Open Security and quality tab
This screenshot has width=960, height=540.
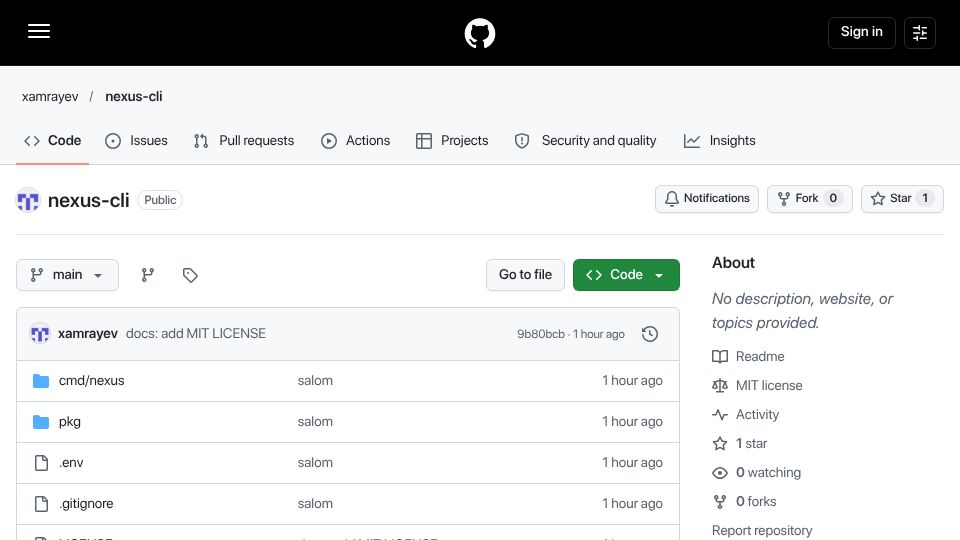[x=585, y=141]
